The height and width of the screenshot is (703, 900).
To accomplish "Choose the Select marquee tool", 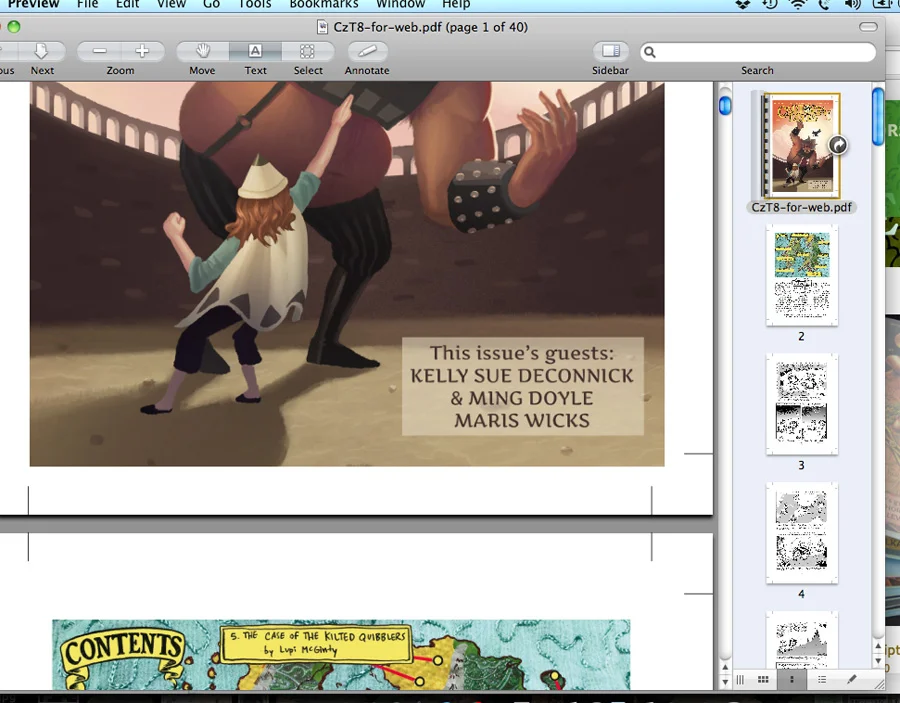I will tap(308, 51).
